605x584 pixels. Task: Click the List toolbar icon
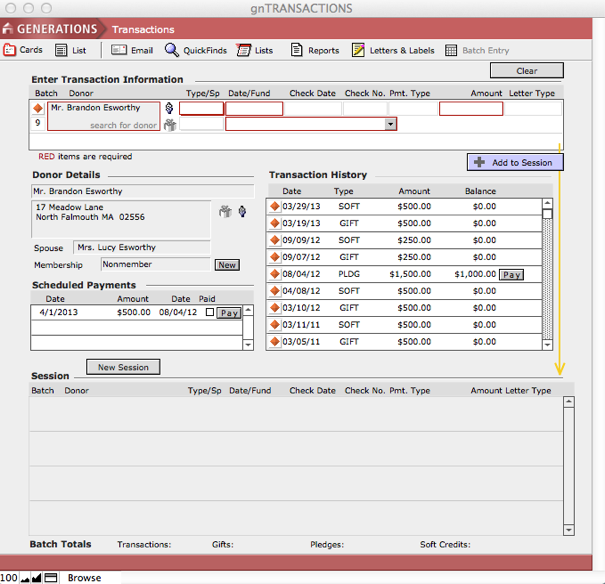[x=62, y=50]
